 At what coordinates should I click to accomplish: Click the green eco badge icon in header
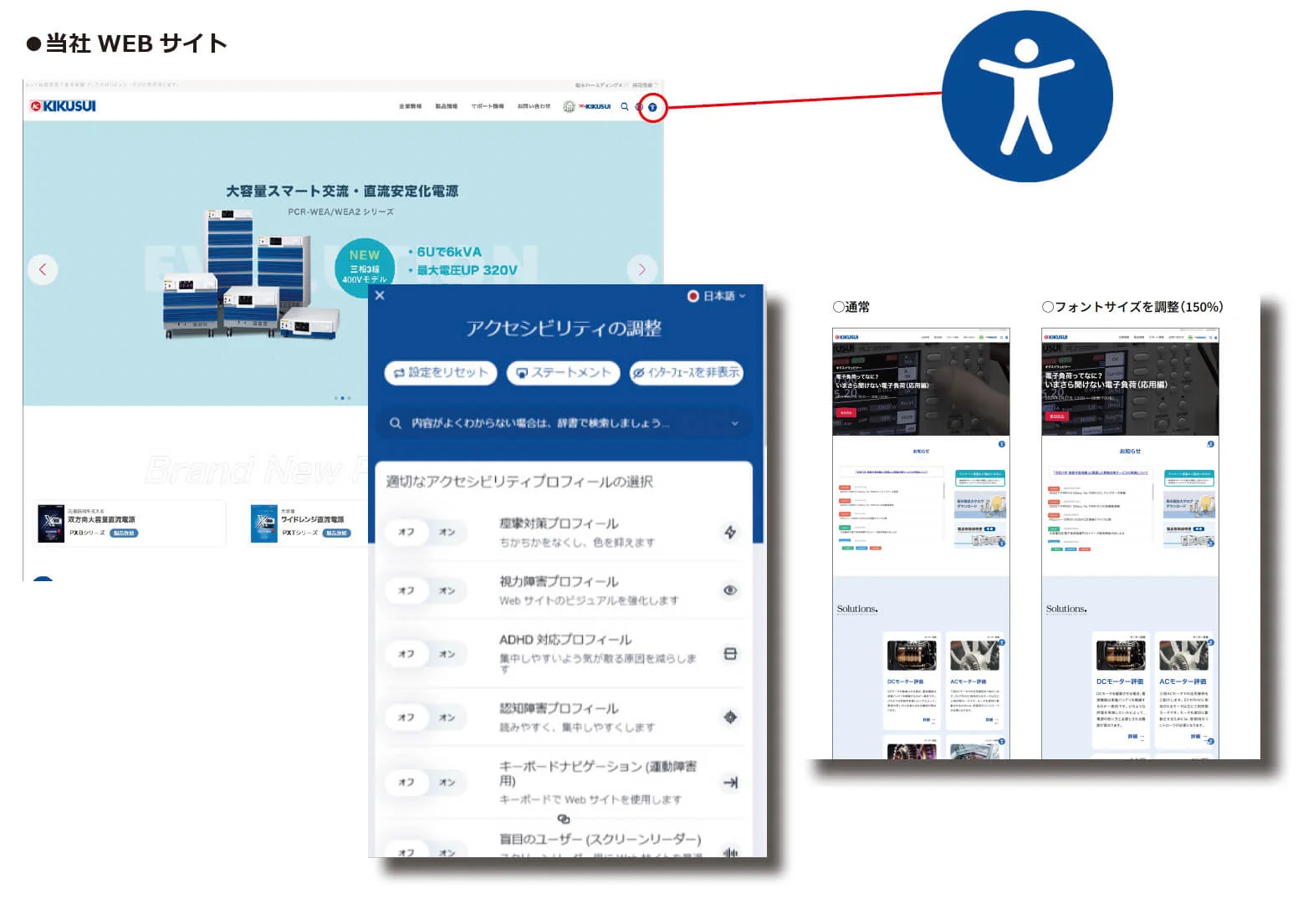click(569, 106)
